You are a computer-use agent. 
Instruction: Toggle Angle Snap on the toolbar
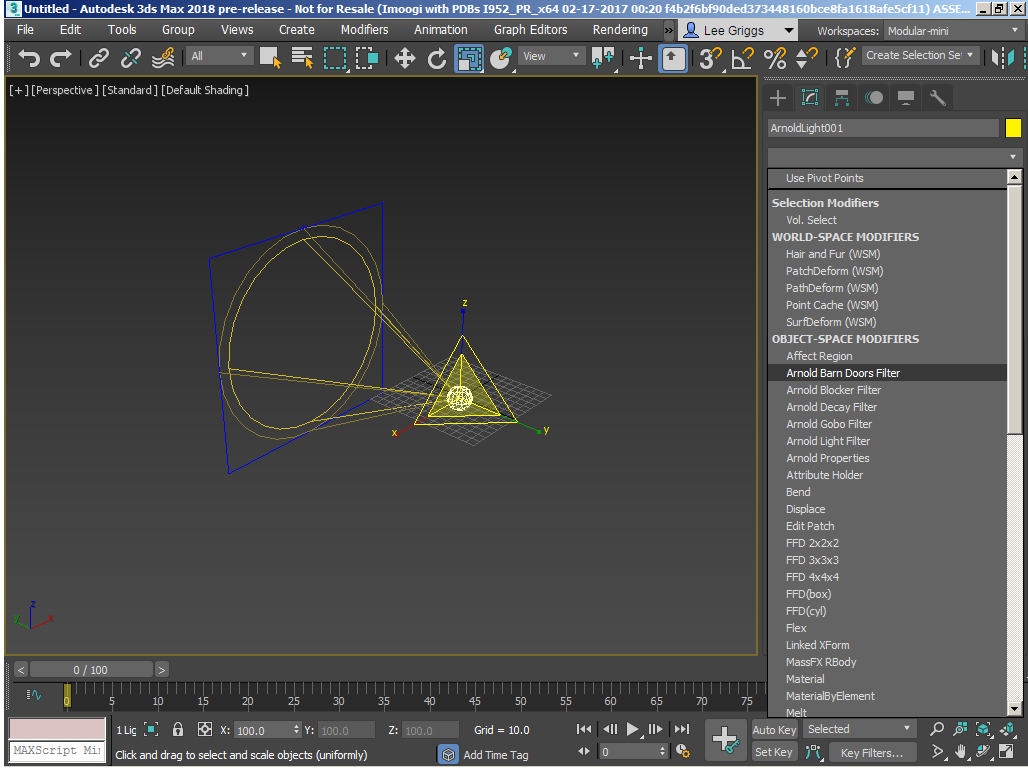pyautogui.click(x=741, y=58)
